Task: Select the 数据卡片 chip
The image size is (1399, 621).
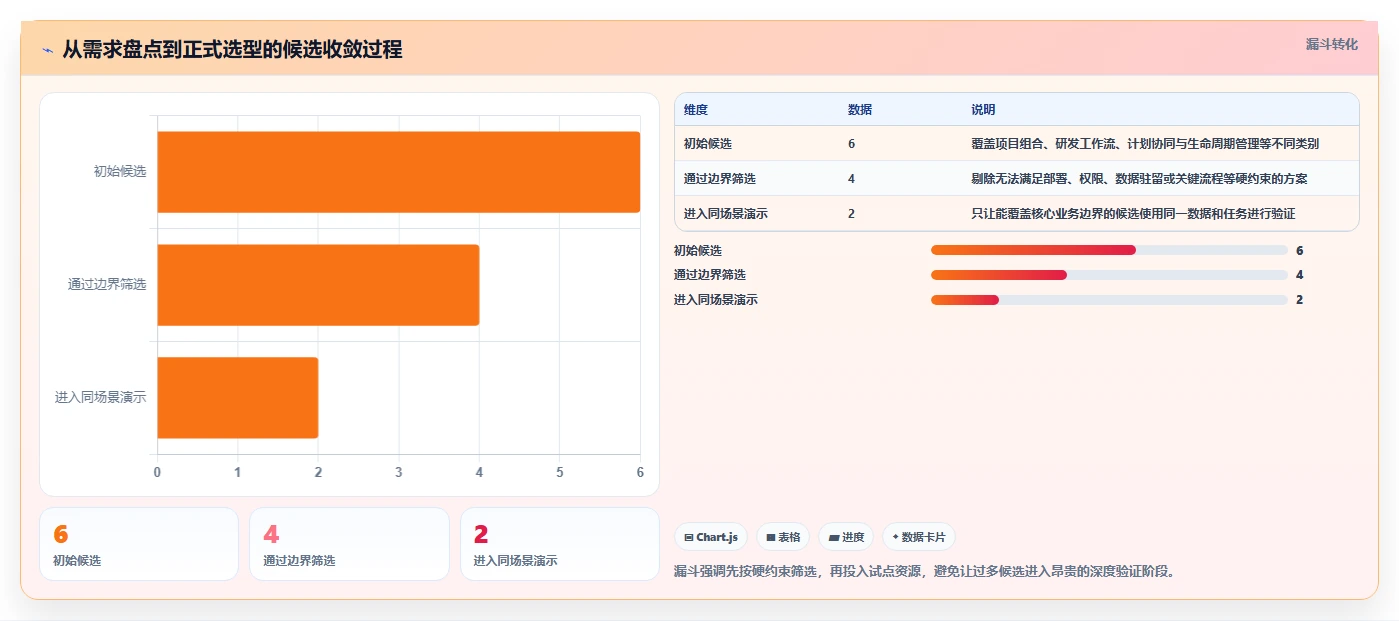Action: (919, 537)
